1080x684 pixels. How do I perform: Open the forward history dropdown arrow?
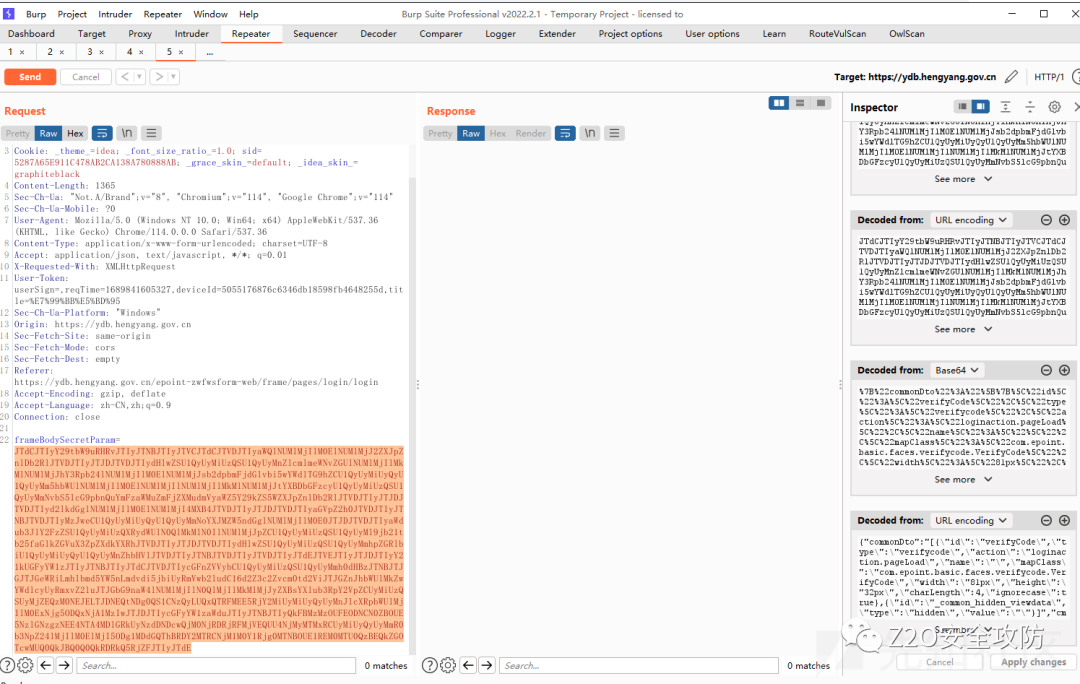click(174, 77)
